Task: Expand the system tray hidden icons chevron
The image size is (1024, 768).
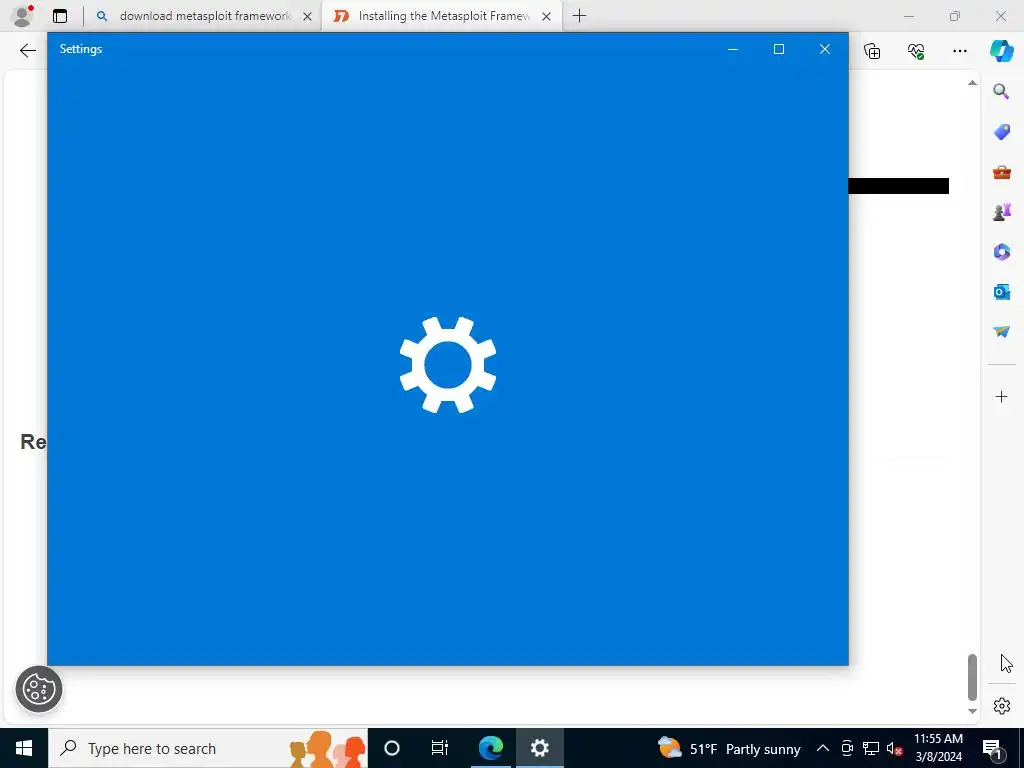Action: tap(823, 748)
